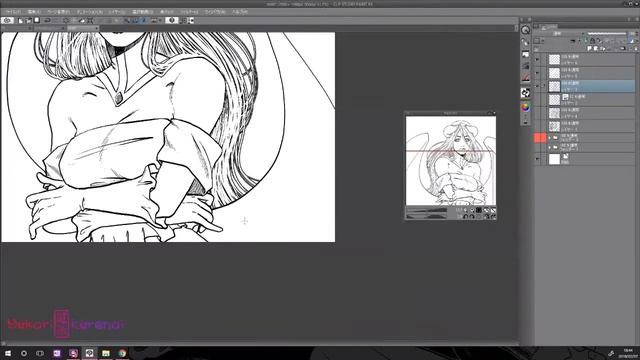The height and width of the screenshot is (360, 640).
Task: Click the Layer 4 thumbnail
Action: click(x=554, y=113)
